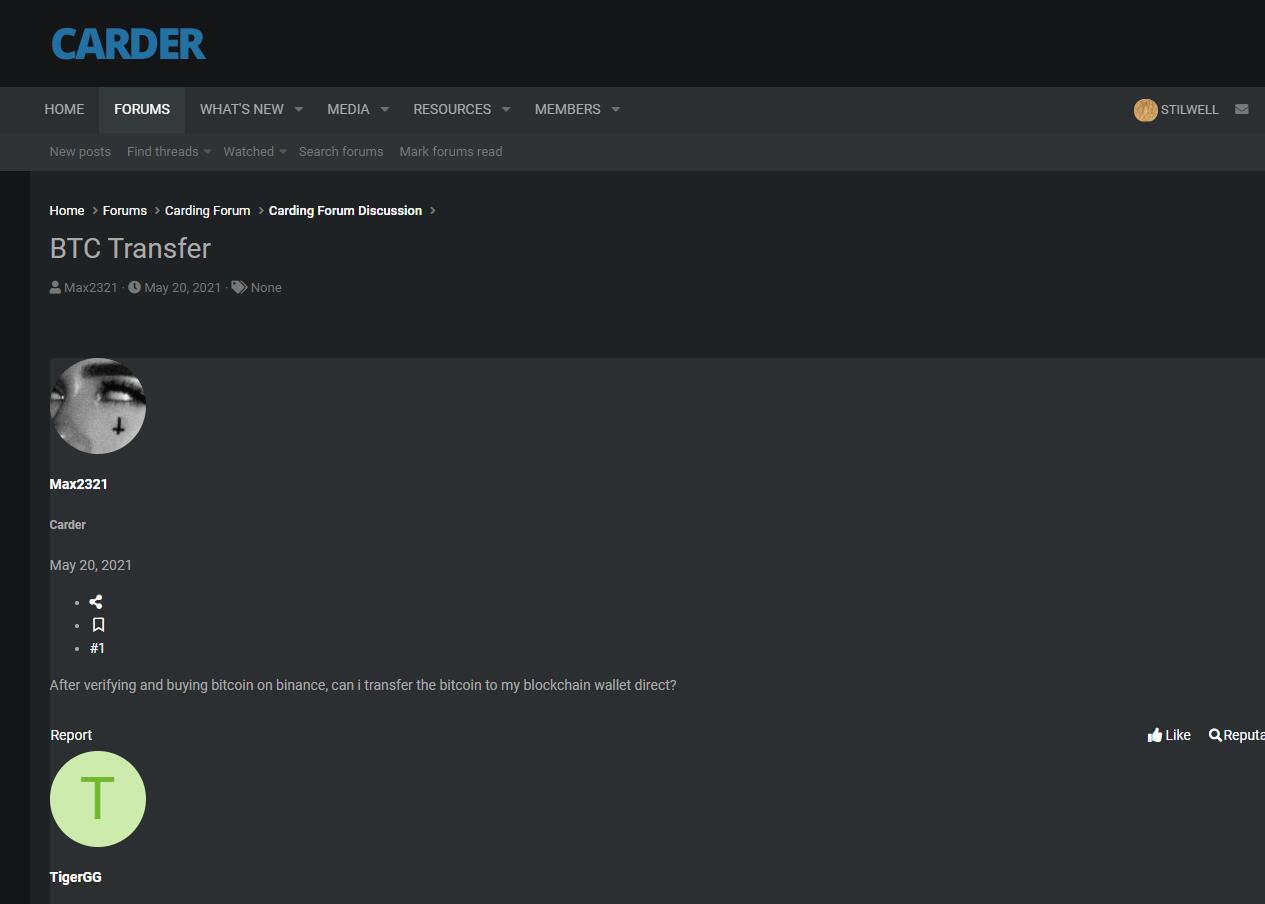Open the STILWELL account avatar
The height and width of the screenshot is (904, 1265).
(x=1145, y=110)
